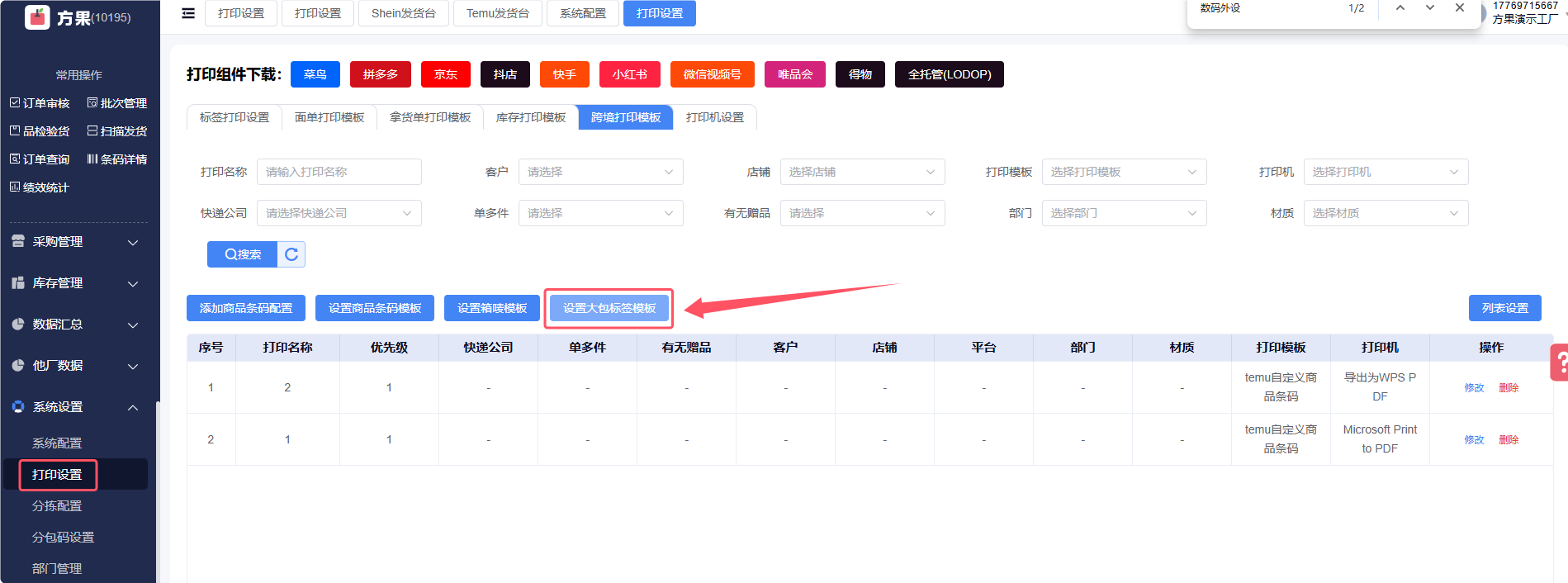Click the red help question icon

[1560, 362]
